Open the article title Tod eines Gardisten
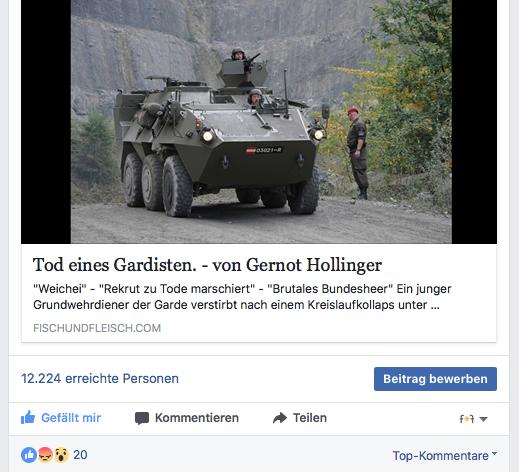The height and width of the screenshot is (472, 519). [x=207, y=265]
